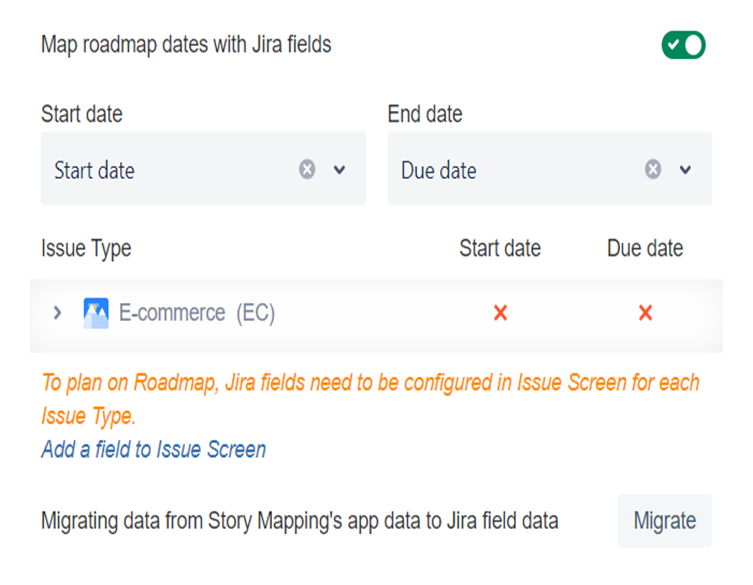Click the Issue Type column header

[86, 248]
